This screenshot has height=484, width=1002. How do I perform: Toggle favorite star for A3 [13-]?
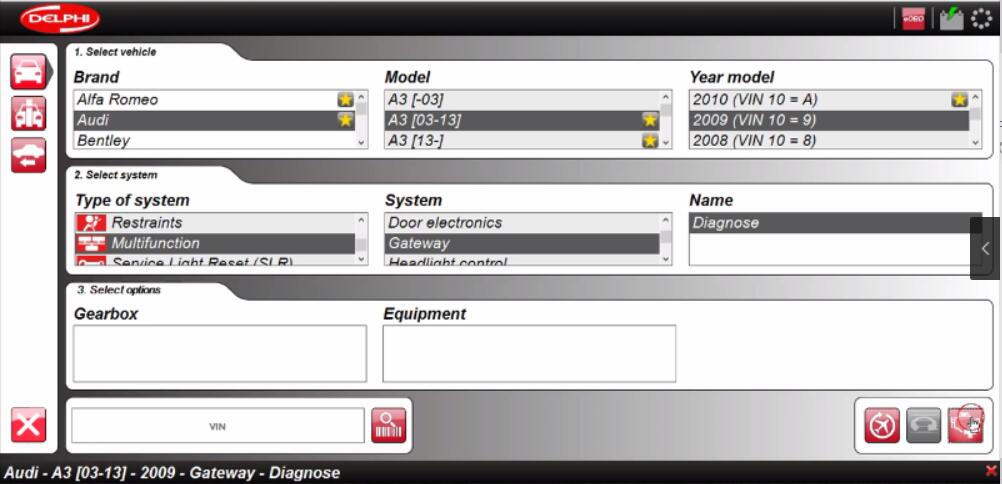coord(650,141)
